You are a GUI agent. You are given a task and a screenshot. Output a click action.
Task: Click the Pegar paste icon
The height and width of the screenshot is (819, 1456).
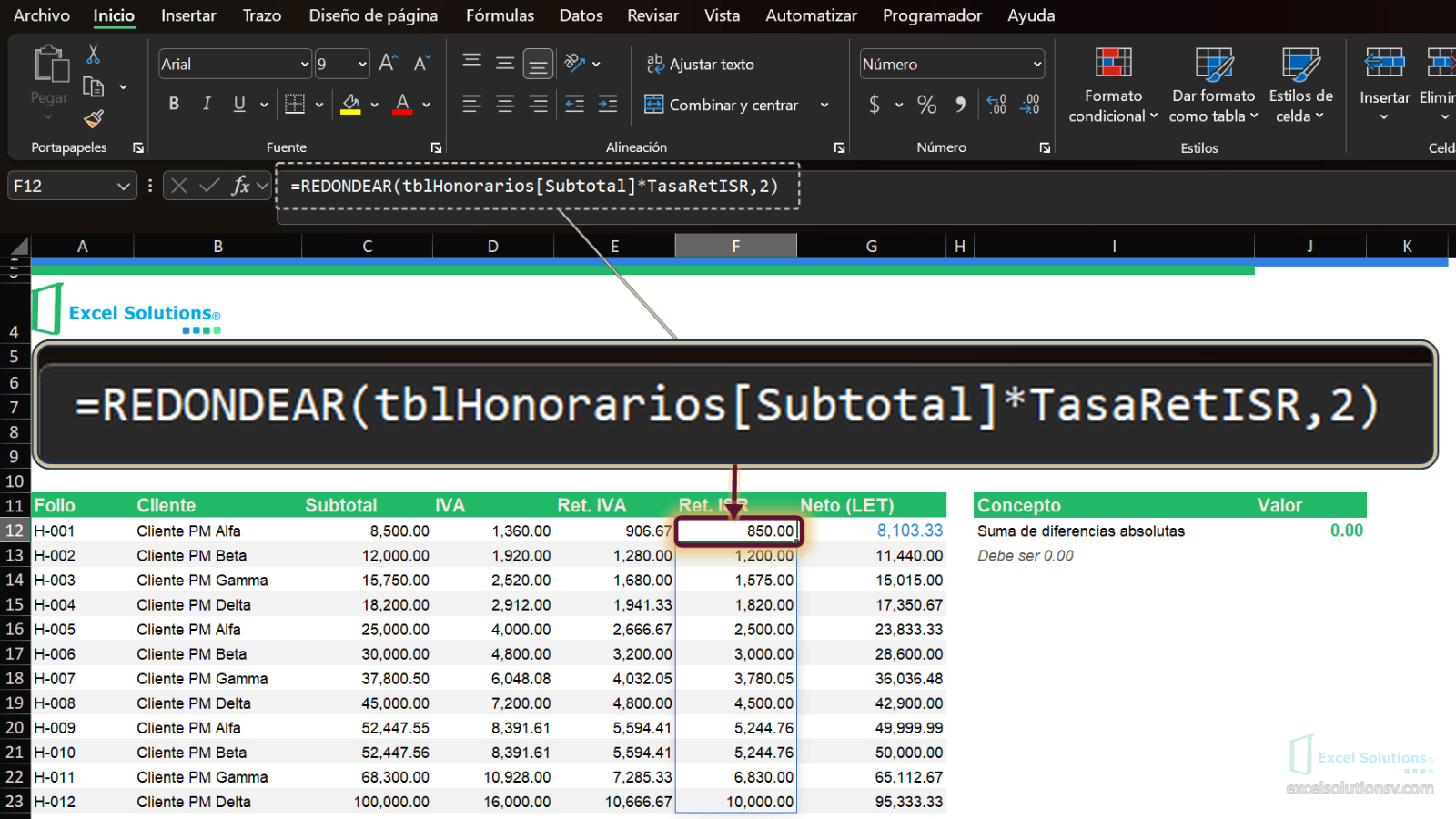pyautogui.click(x=50, y=65)
